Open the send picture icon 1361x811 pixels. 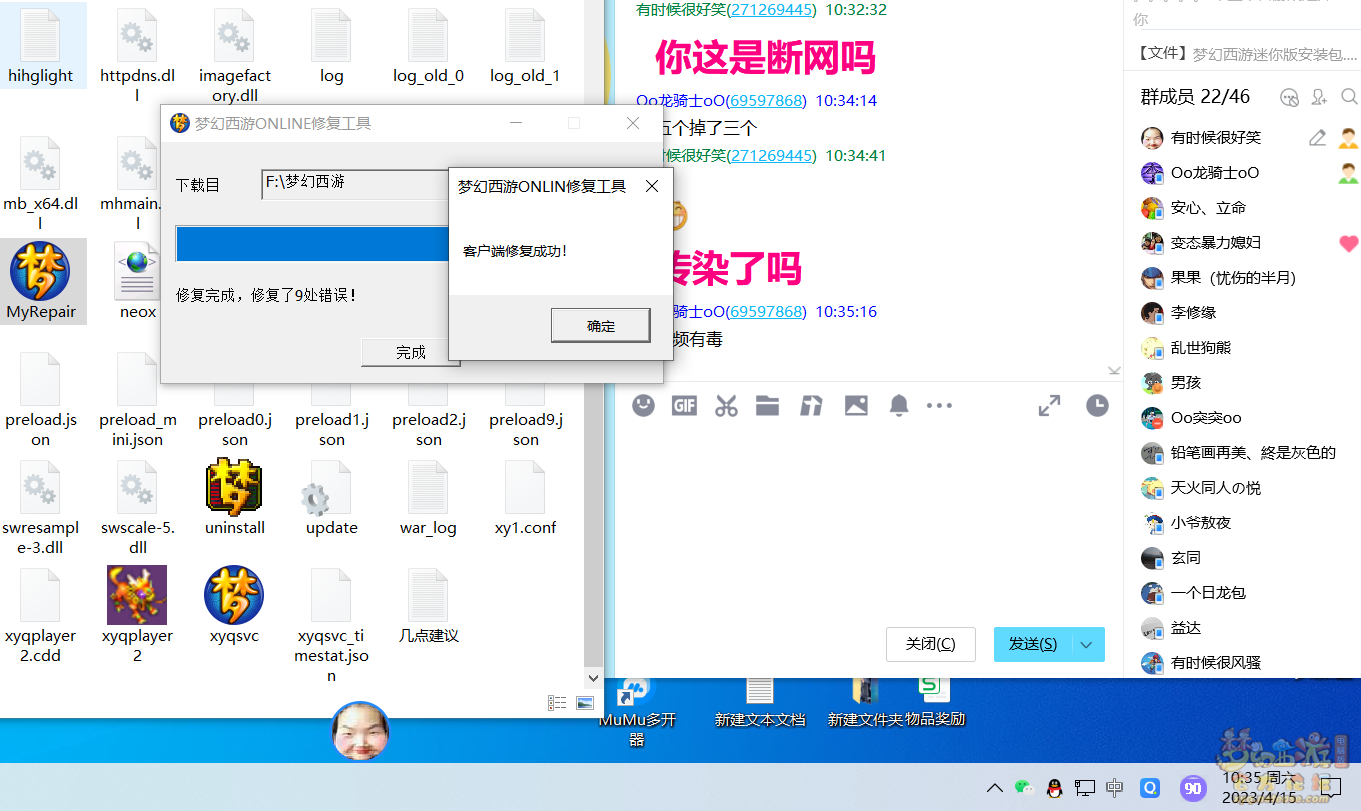click(856, 406)
